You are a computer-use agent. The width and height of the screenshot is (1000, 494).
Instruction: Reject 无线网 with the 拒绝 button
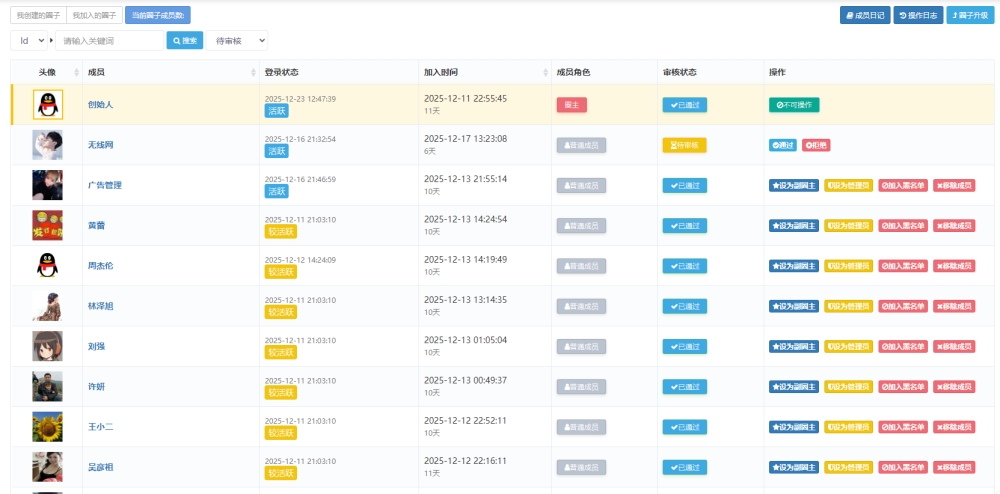(x=816, y=145)
